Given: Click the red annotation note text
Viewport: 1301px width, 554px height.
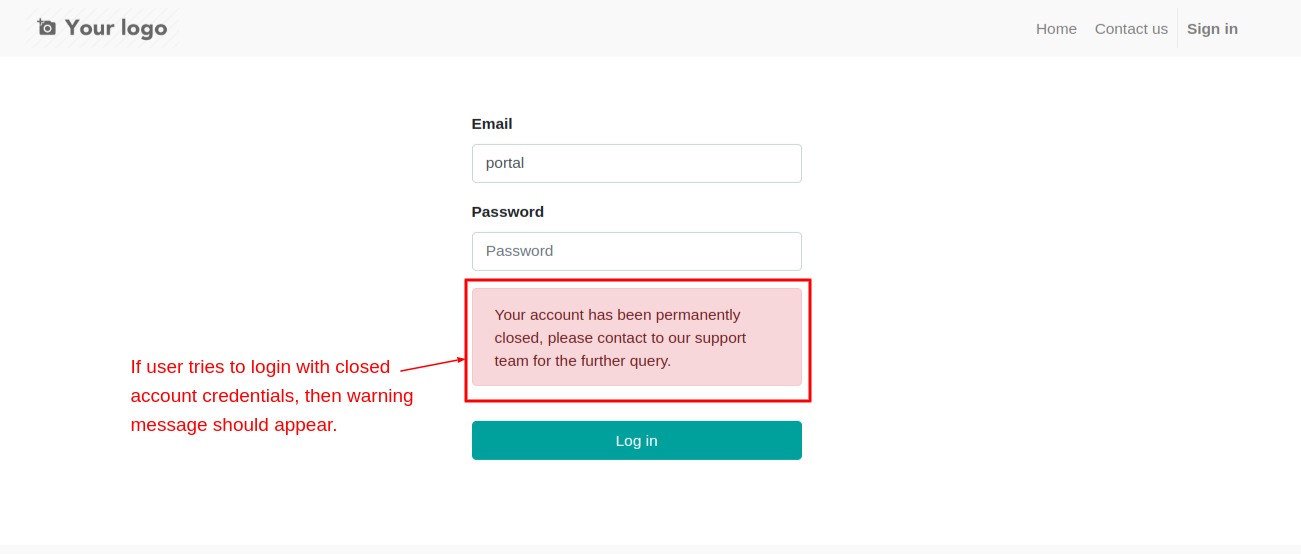Looking at the screenshot, I should [x=272, y=396].
